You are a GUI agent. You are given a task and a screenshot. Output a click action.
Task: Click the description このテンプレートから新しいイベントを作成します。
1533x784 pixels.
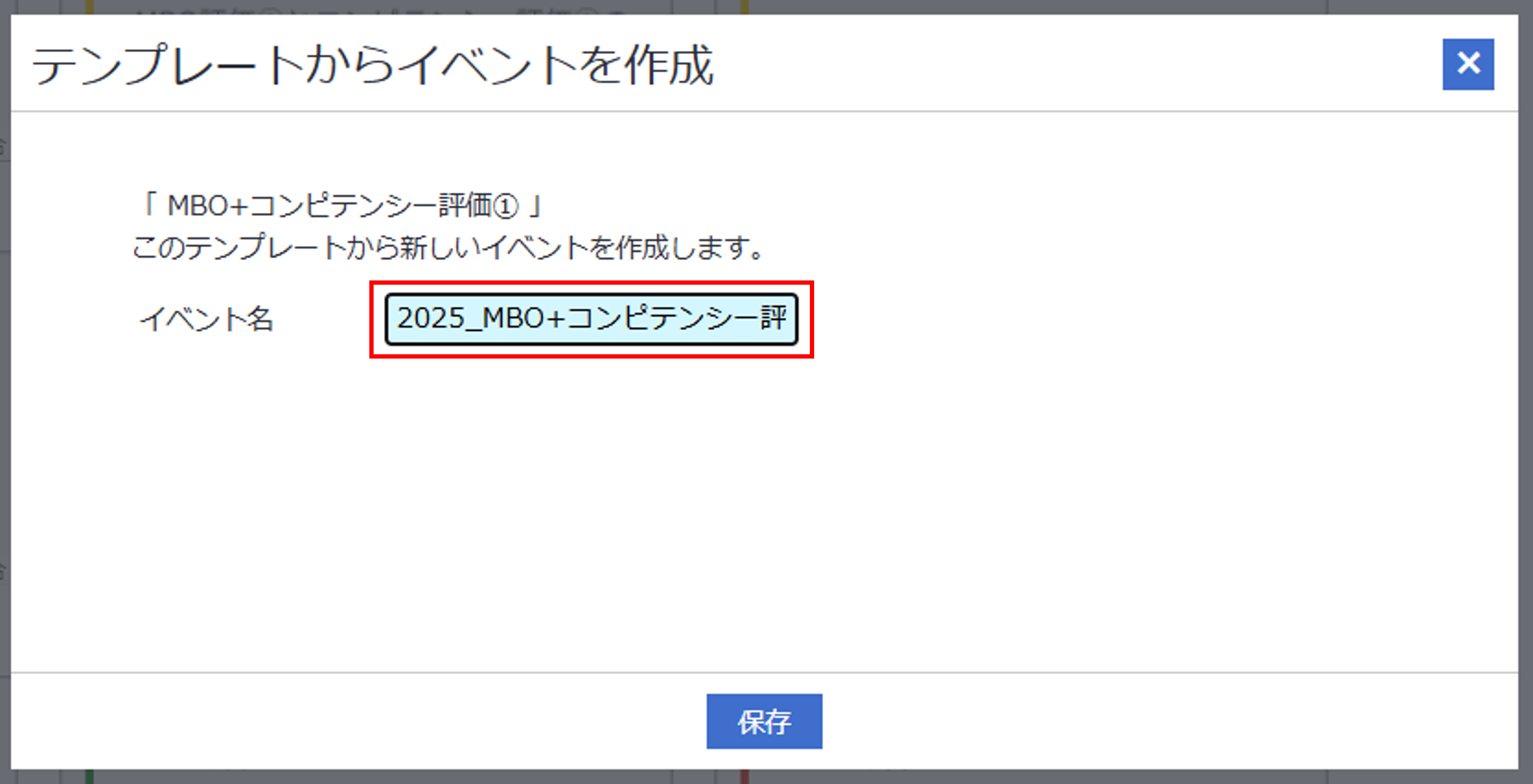[447, 247]
